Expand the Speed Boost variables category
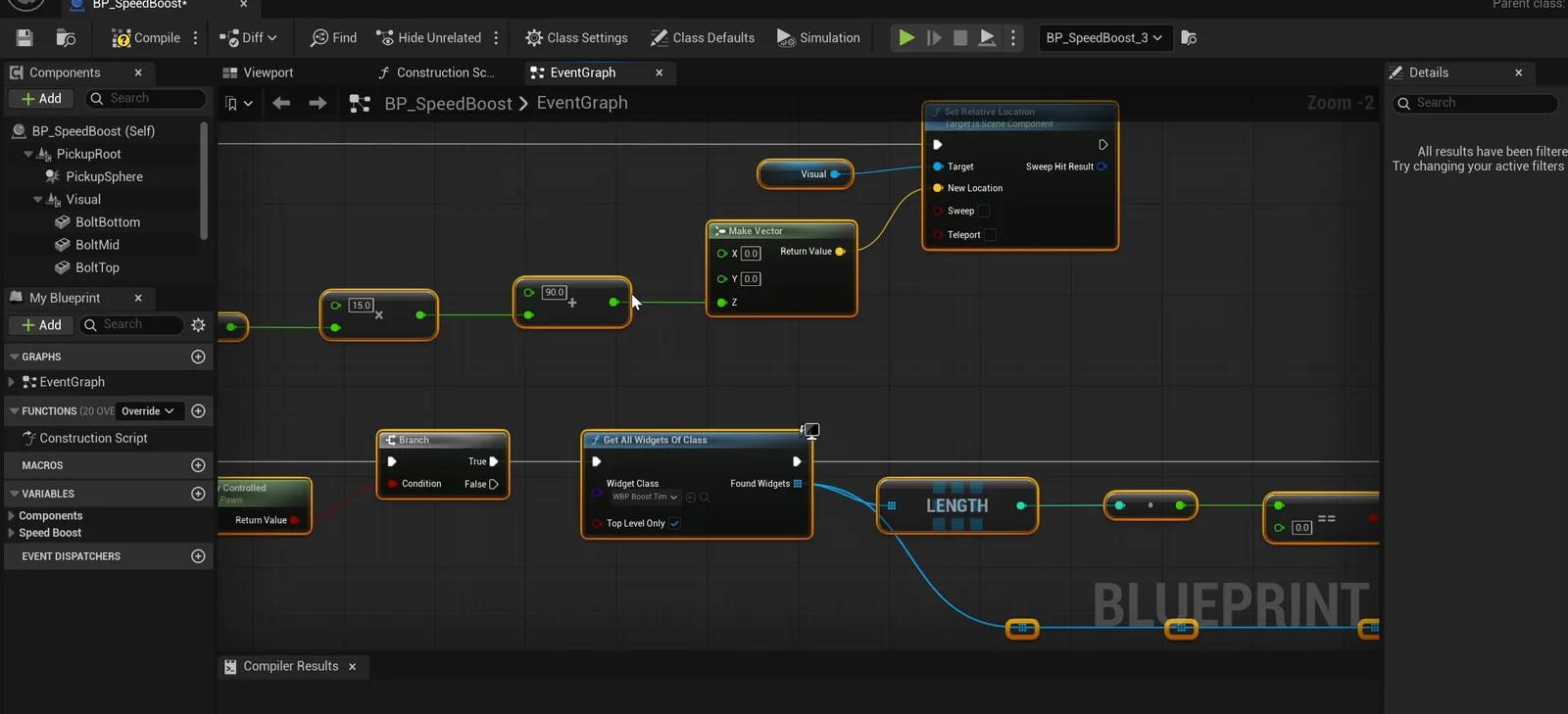 tap(12, 533)
